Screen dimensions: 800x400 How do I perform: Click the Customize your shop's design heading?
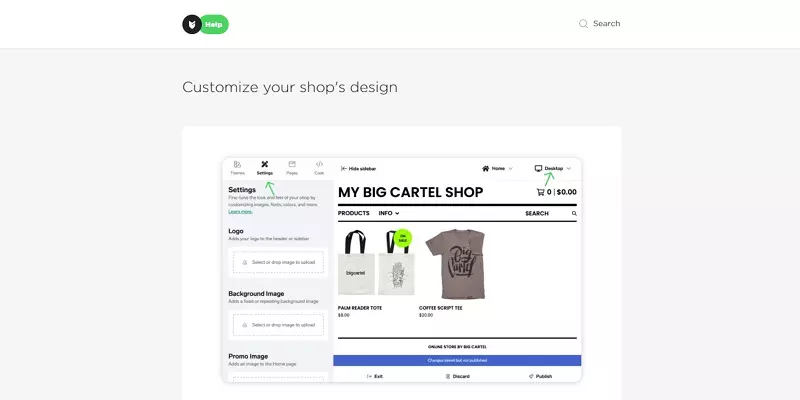point(290,87)
